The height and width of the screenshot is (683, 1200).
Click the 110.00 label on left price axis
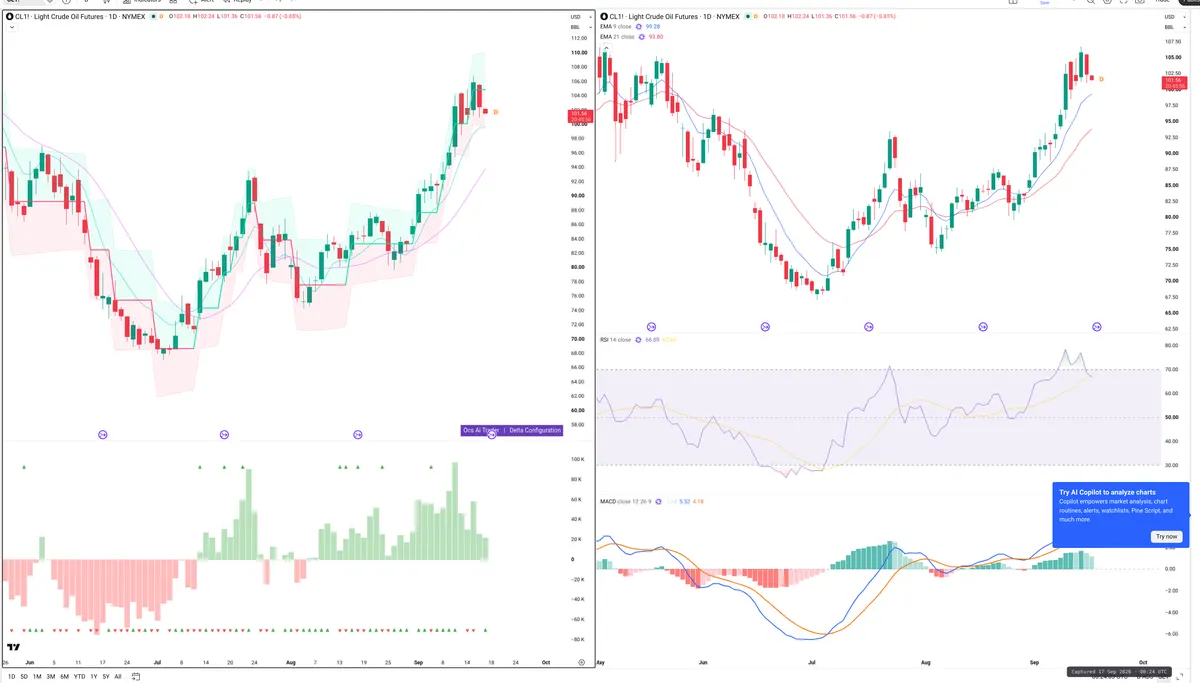pyautogui.click(x=579, y=52)
